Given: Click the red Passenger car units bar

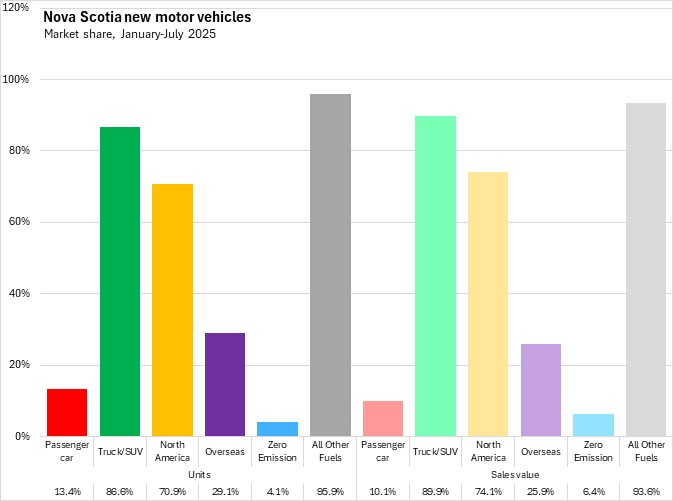Looking at the screenshot, I should 67,412.
